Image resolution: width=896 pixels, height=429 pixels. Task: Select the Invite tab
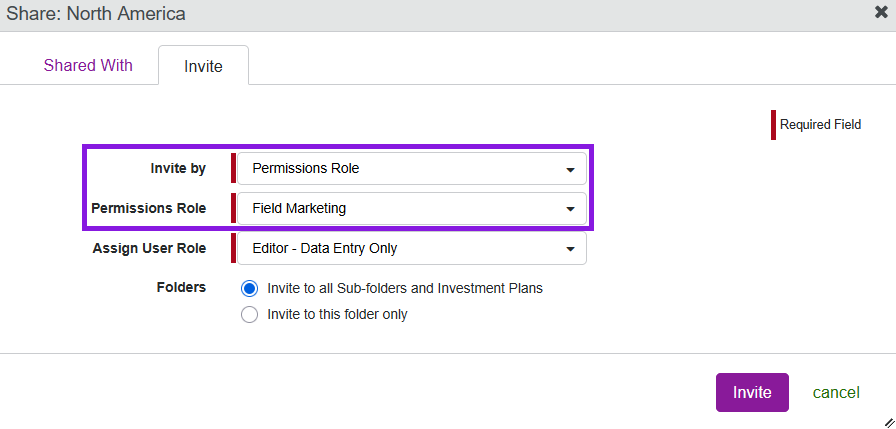pos(203,66)
